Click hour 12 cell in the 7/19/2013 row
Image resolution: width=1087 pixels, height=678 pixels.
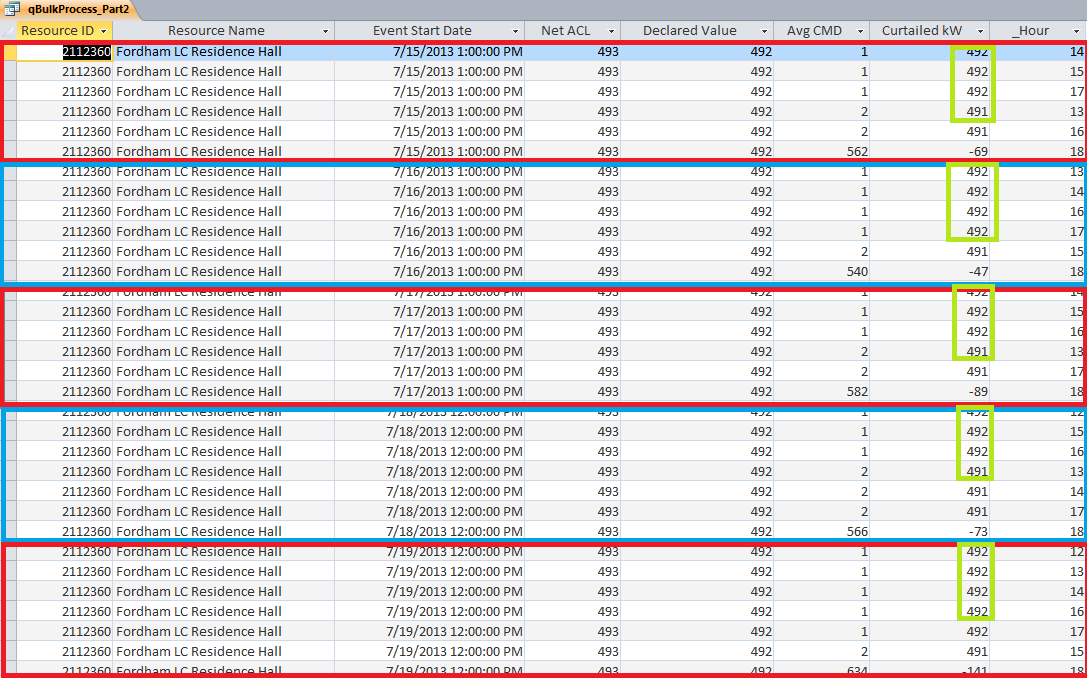[1038, 552]
